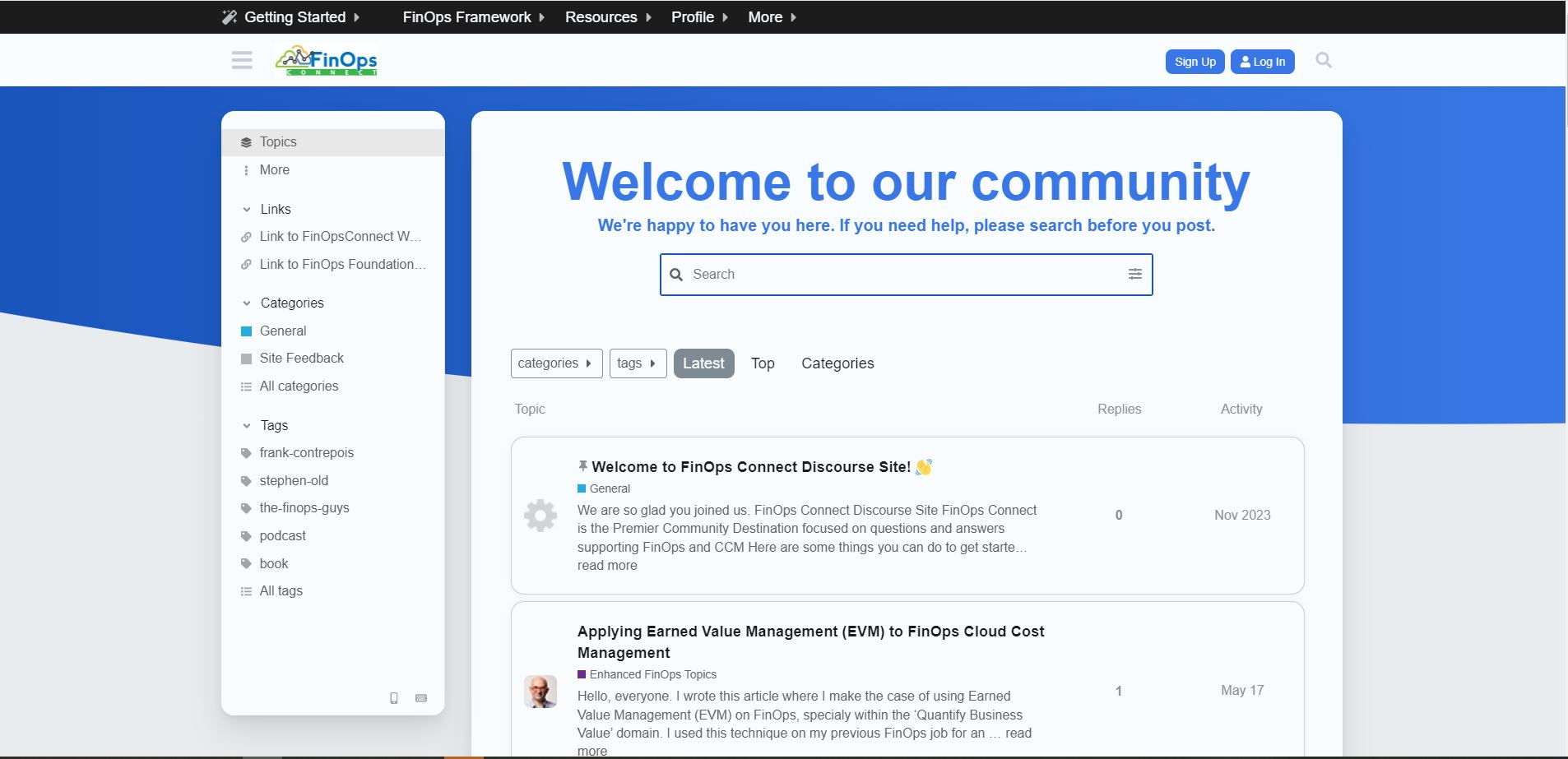The width and height of the screenshot is (1568, 759).
Task: Click the Enhanced FinOps Topics category badge
Action: coord(647,674)
